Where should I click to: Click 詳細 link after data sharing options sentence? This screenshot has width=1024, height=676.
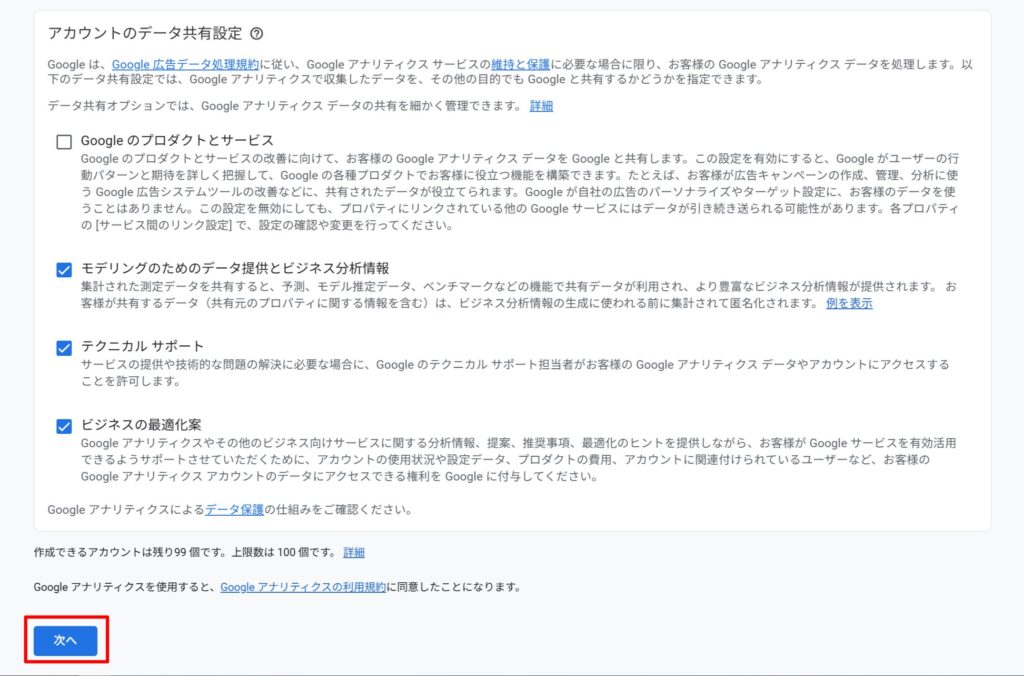coord(541,106)
